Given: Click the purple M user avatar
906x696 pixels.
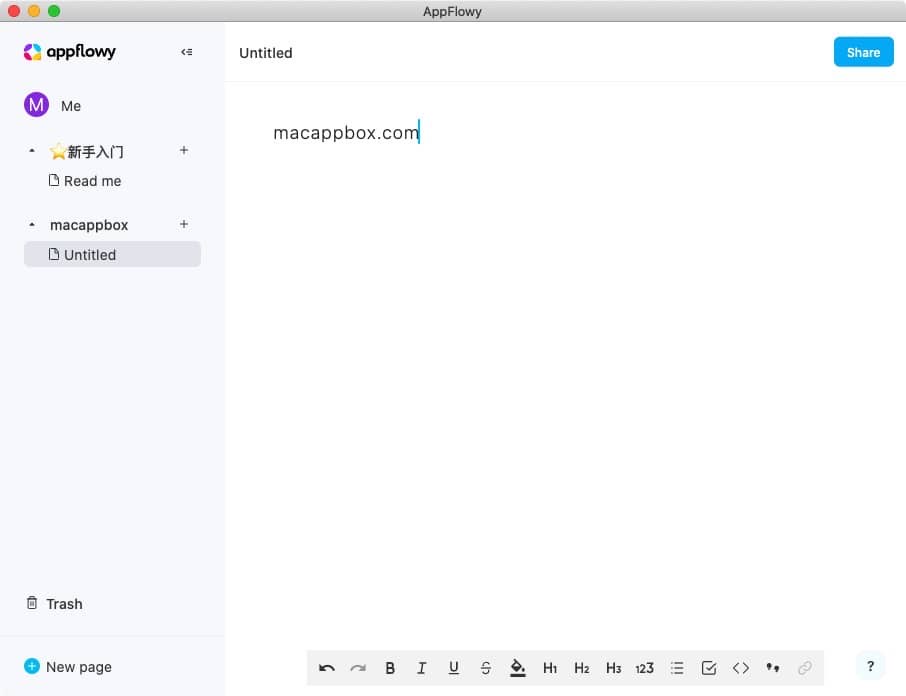Looking at the screenshot, I should (x=36, y=105).
